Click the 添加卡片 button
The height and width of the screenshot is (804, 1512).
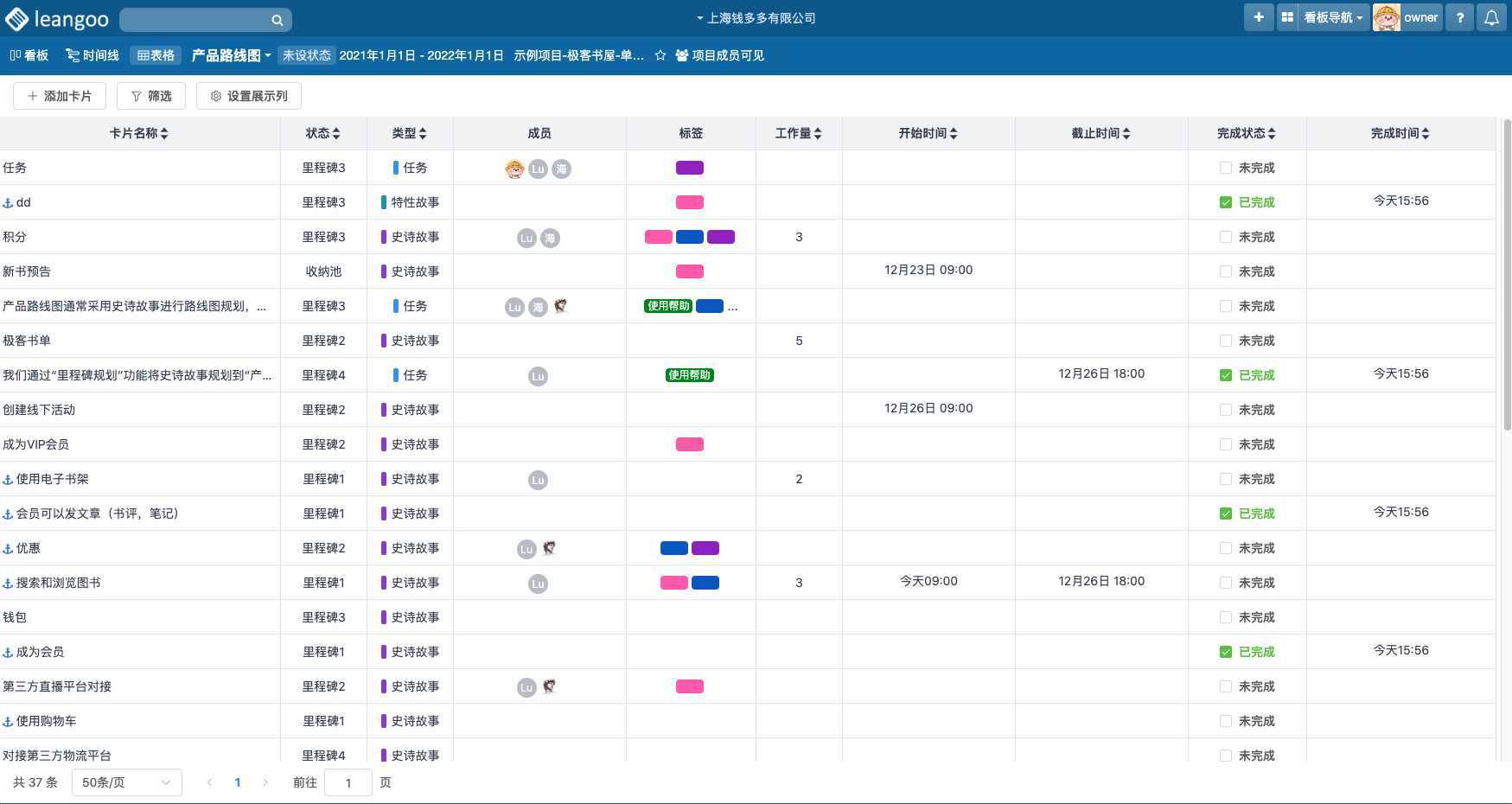pos(60,96)
